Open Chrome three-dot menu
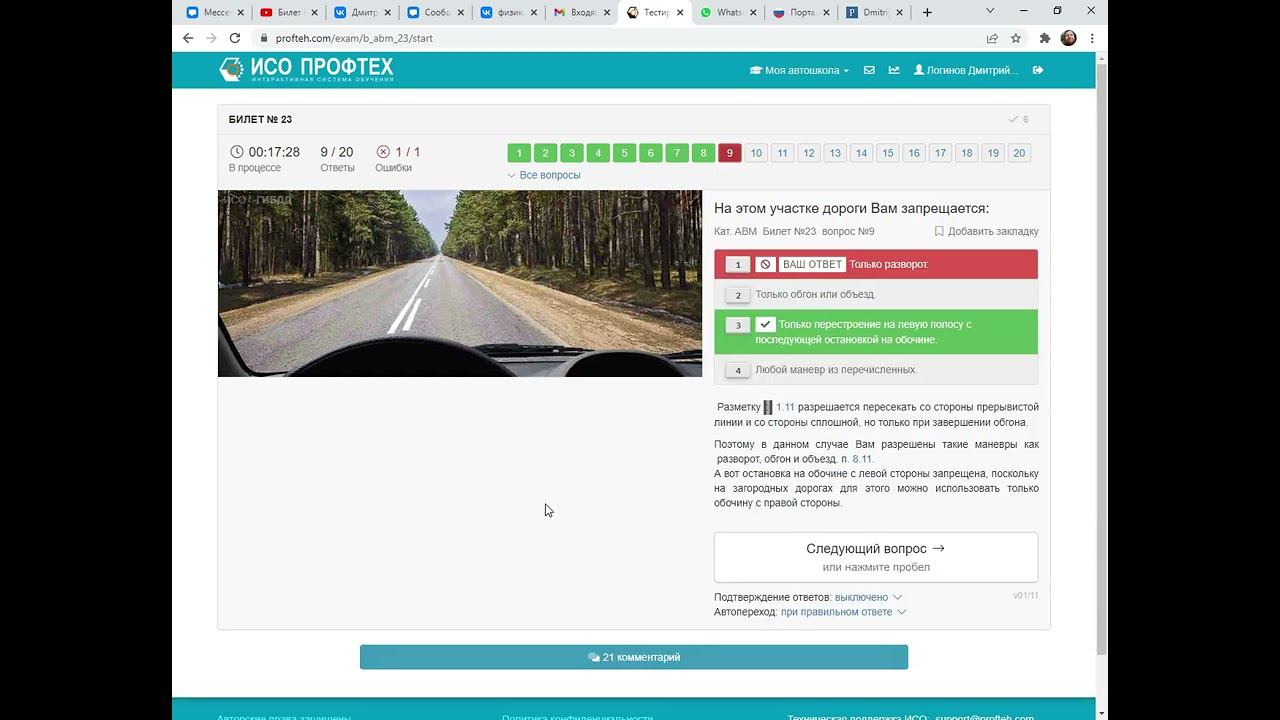Viewport: 1280px width, 720px height. 1092,38
